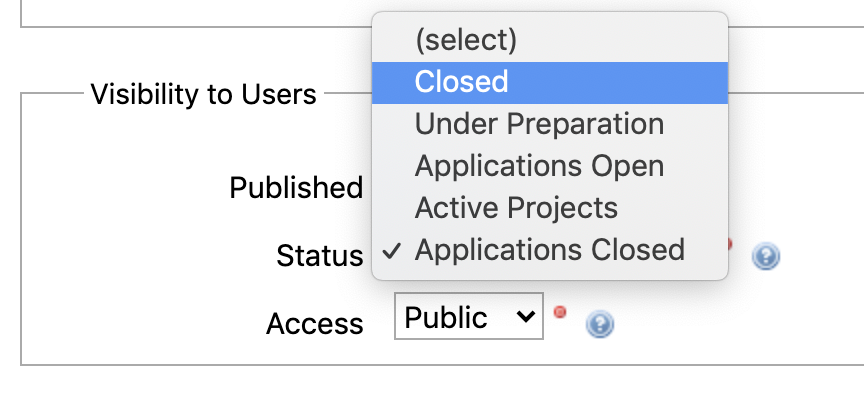The image size is (864, 402).
Task: Click the help icon beside Status
Action: [x=766, y=256]
